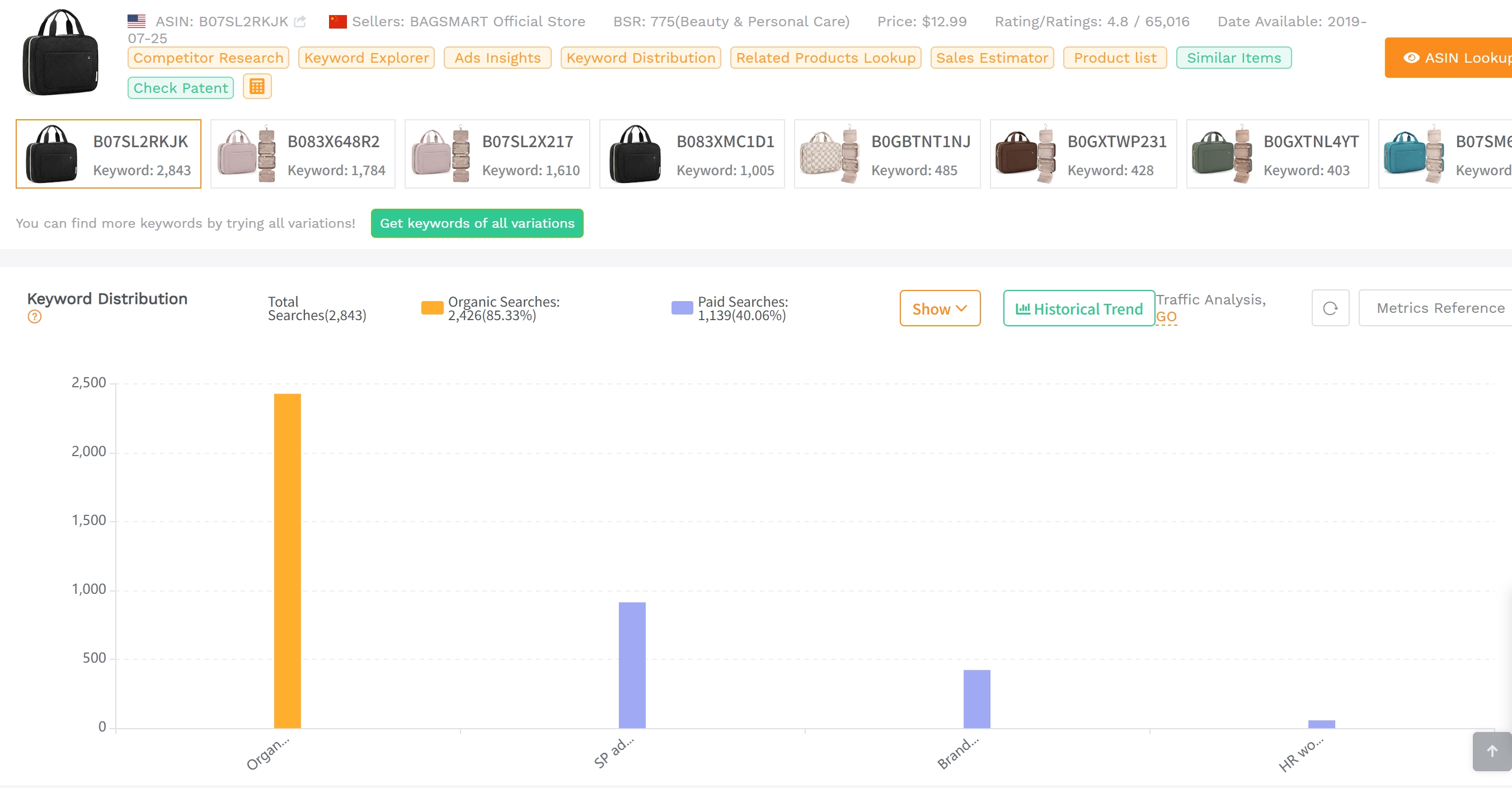
Task: Follow the Traffic Analysis GO link
Action: (x=1166, y=317)
